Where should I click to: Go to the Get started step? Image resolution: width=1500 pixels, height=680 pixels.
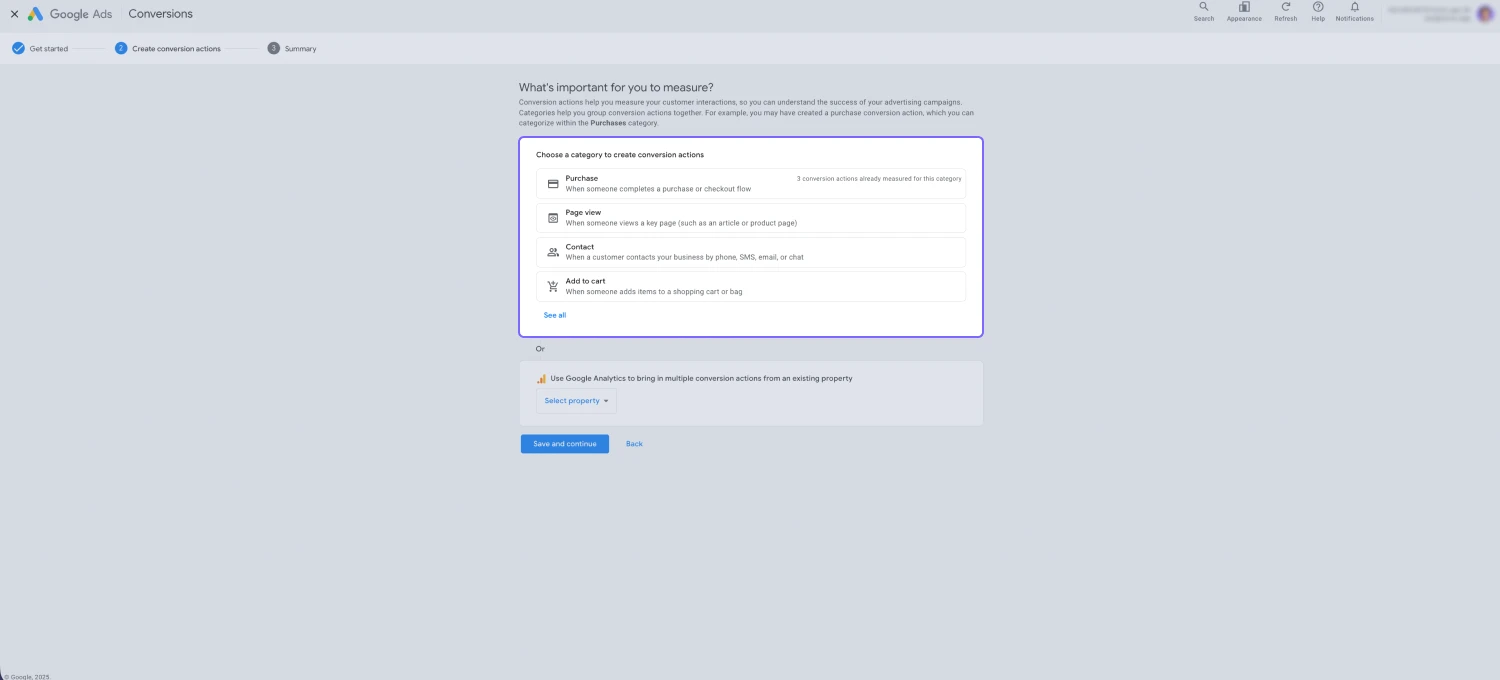pos(40,48)
